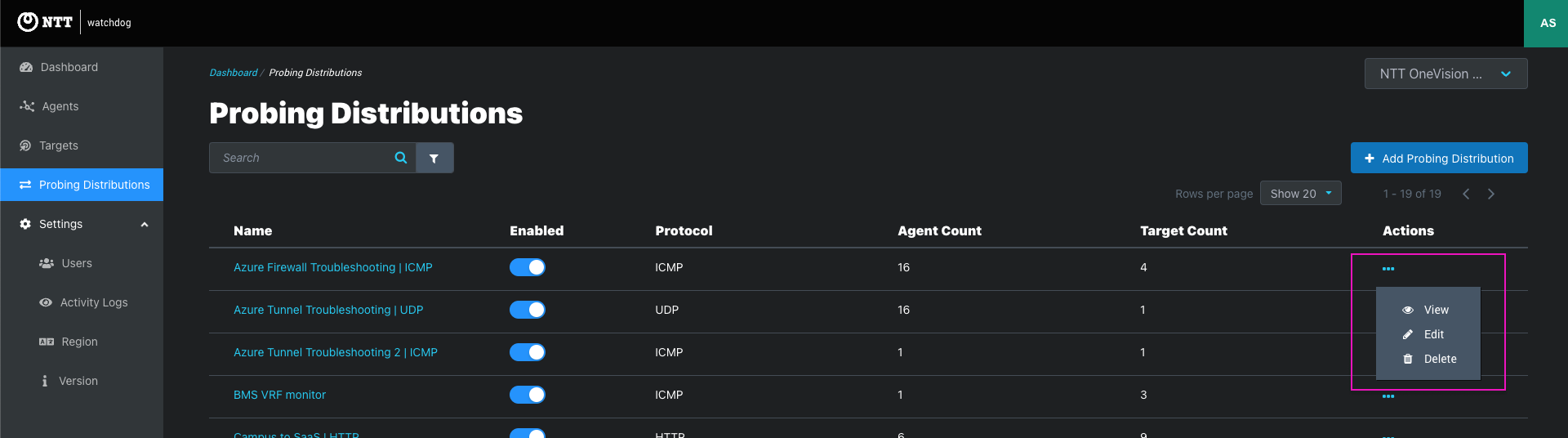Open the filter funnel icon
The image size is (1568, 438).
coord(434,158)
